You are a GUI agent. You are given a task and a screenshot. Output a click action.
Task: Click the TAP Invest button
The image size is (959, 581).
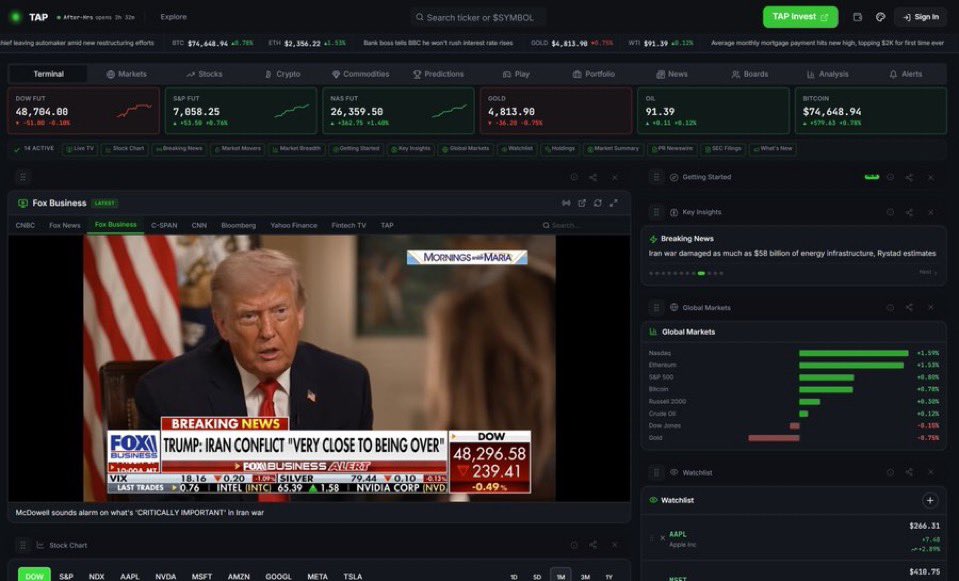(800, 17)
